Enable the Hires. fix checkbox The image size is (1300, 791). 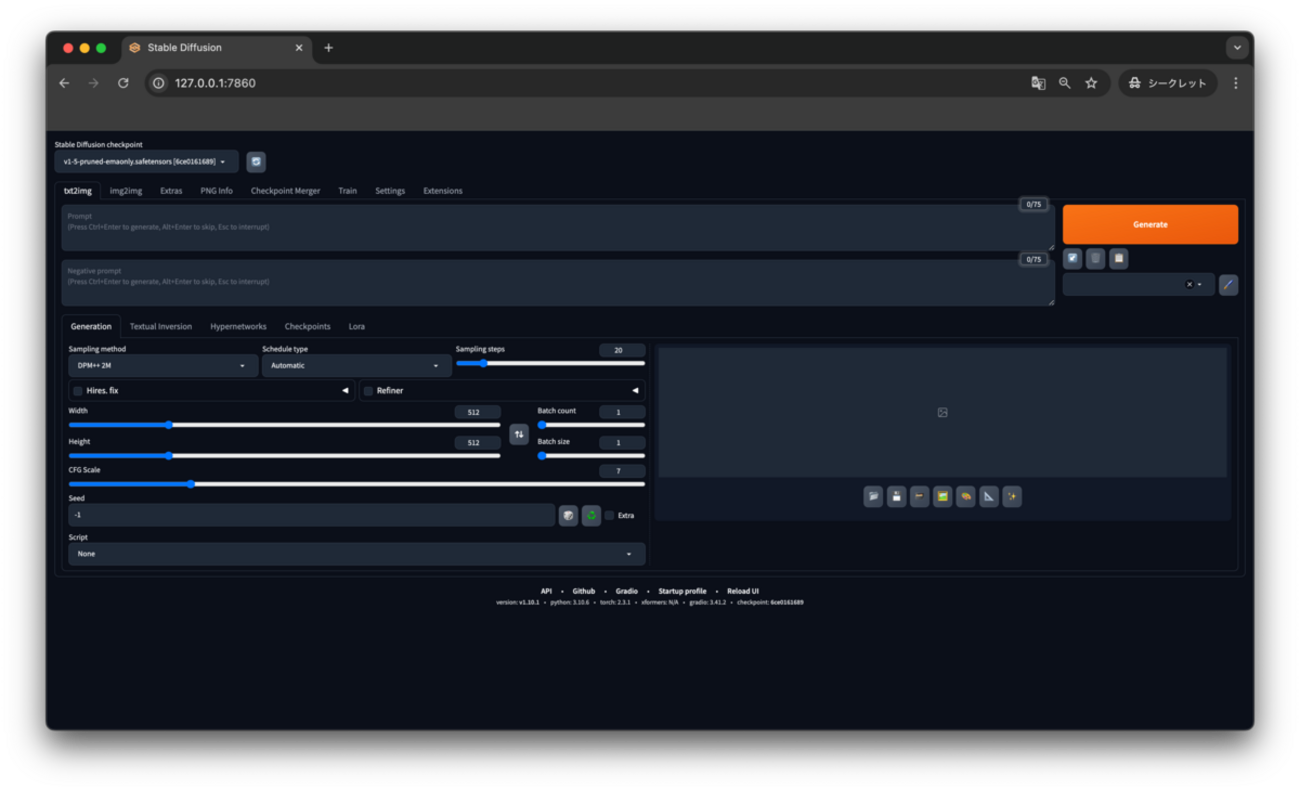(x=78, y=390)
